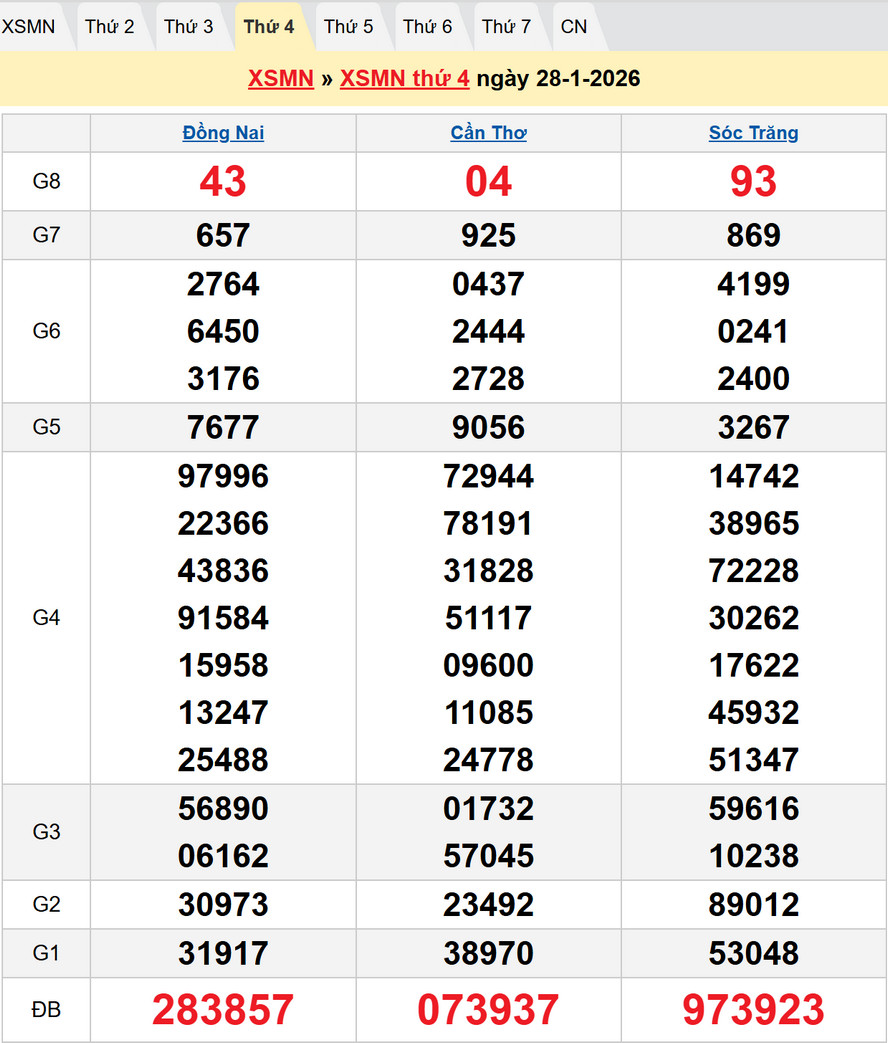
Task: Open the Thứ 6 results tab
Action: (428, 27)
